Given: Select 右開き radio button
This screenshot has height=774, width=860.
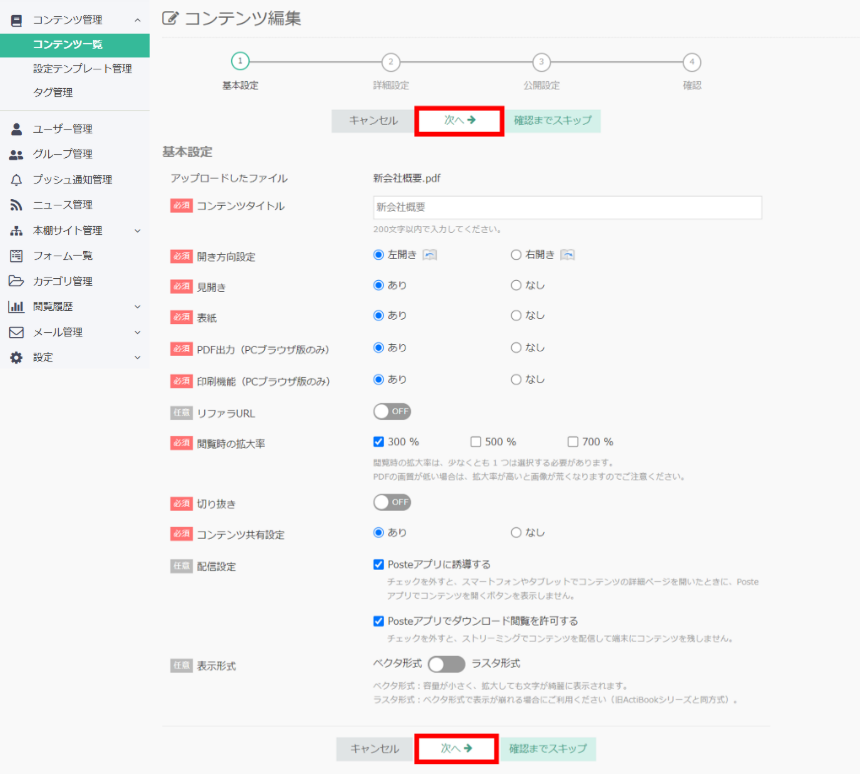Looking at the screenshot, I should coord(516,255).
